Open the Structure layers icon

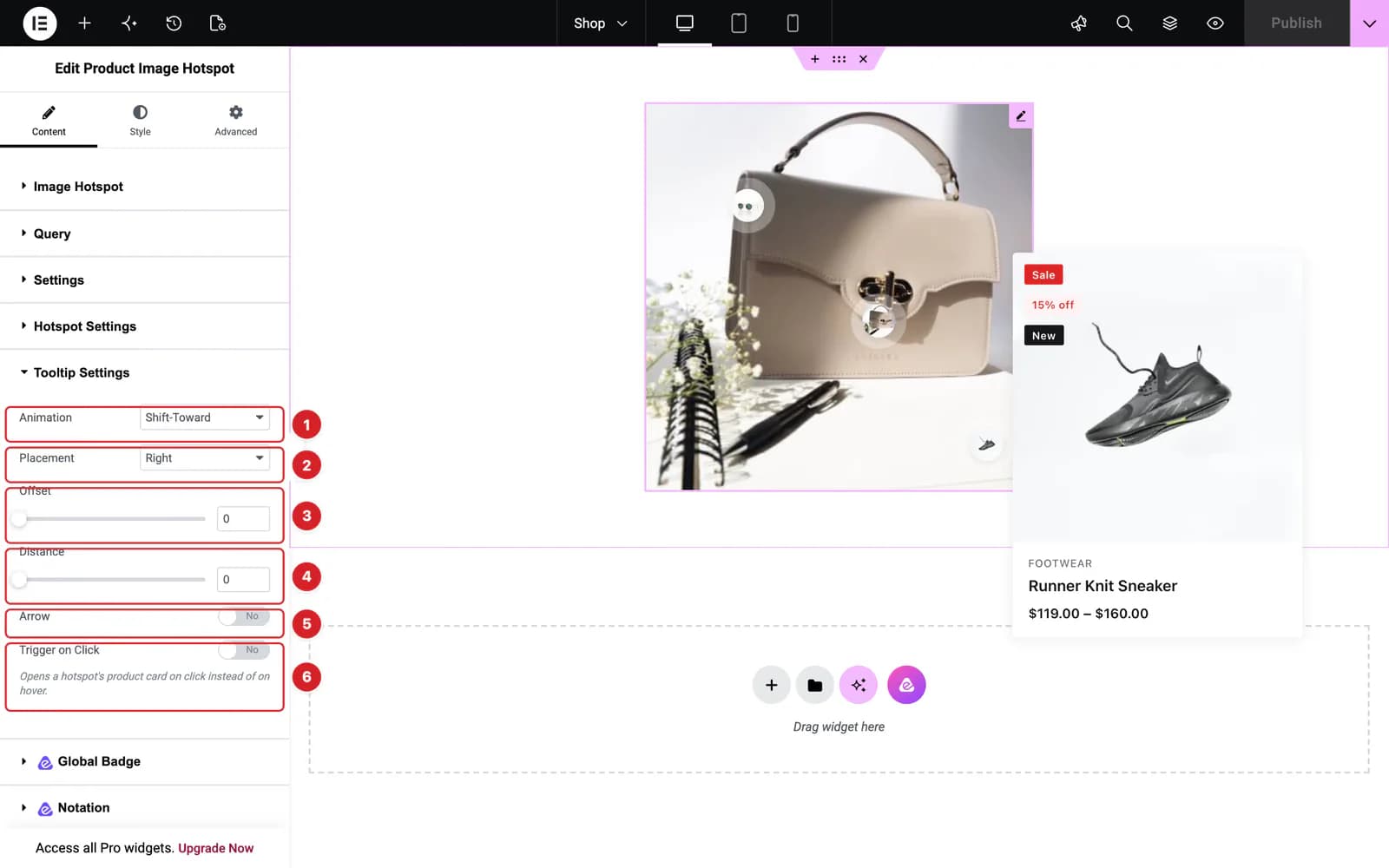point(1170,23)
